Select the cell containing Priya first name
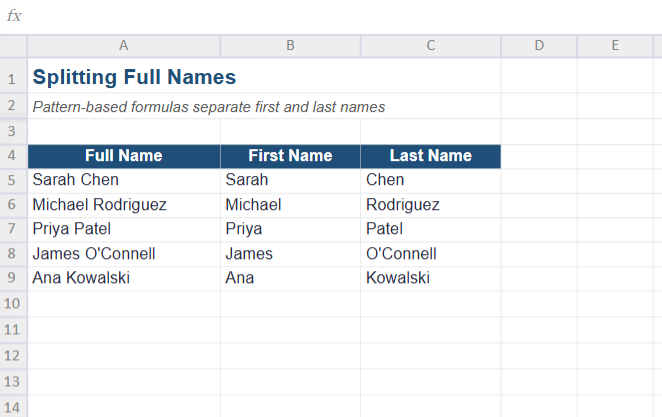662x417 pixels. tap(290, 229)
